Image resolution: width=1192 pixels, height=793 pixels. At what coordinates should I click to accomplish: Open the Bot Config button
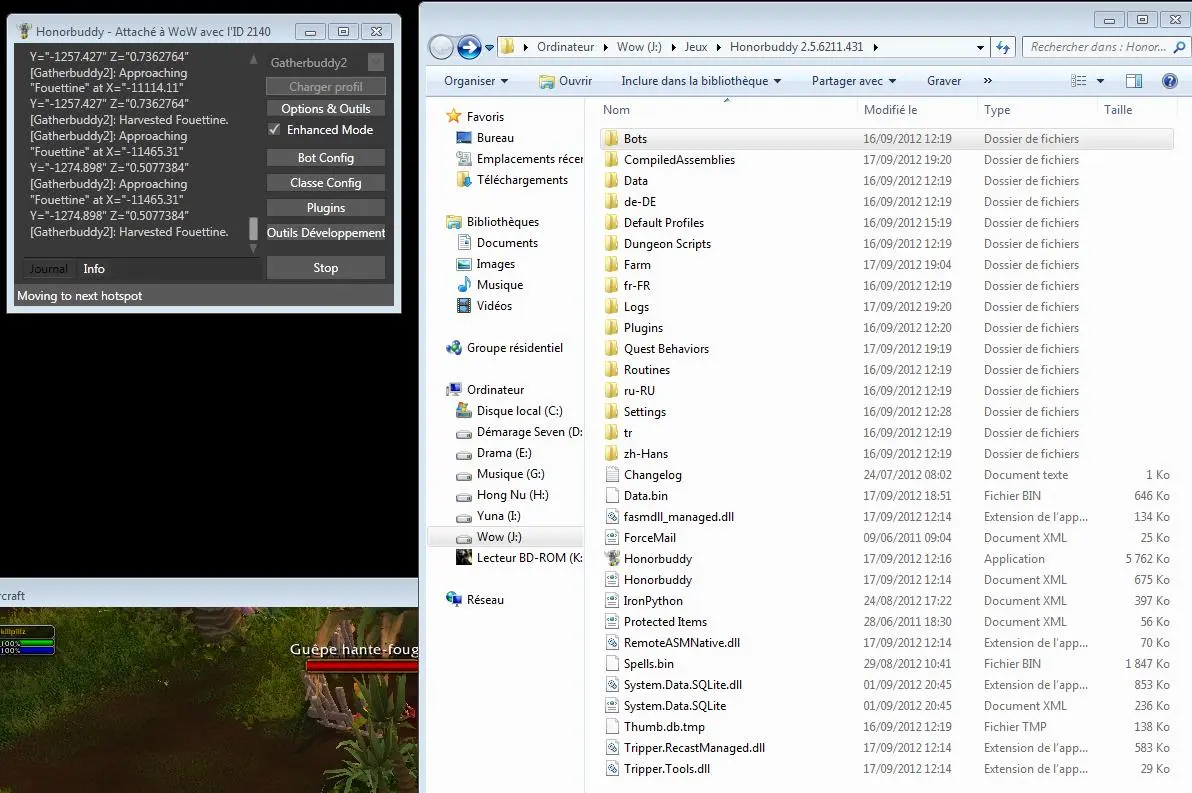click(x=326, y=158)
